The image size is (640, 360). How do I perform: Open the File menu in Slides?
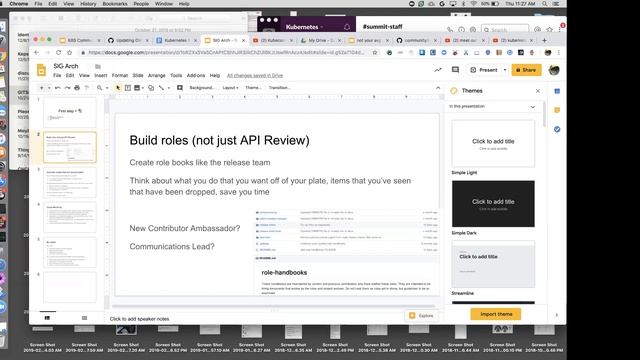click(57, 76)
